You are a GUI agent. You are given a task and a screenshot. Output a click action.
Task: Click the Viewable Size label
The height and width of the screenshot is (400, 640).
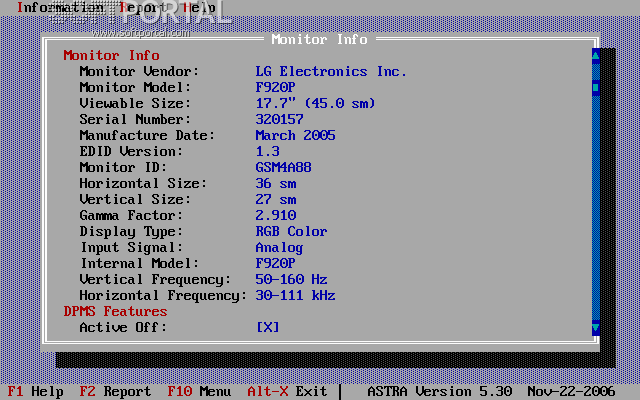[135, 103]
